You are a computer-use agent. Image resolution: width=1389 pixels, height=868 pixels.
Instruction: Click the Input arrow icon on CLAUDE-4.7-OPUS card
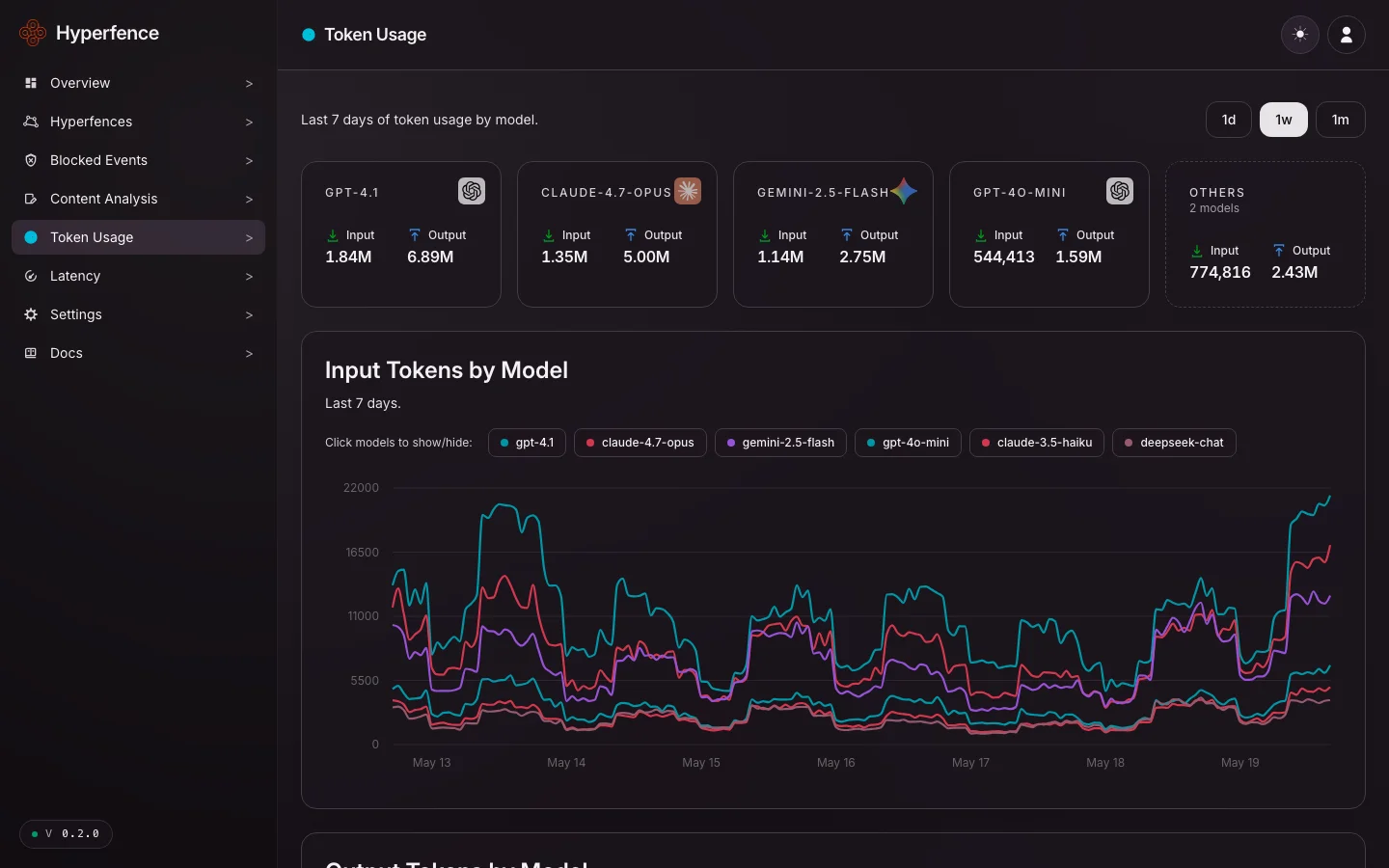[x=549, y=235]
